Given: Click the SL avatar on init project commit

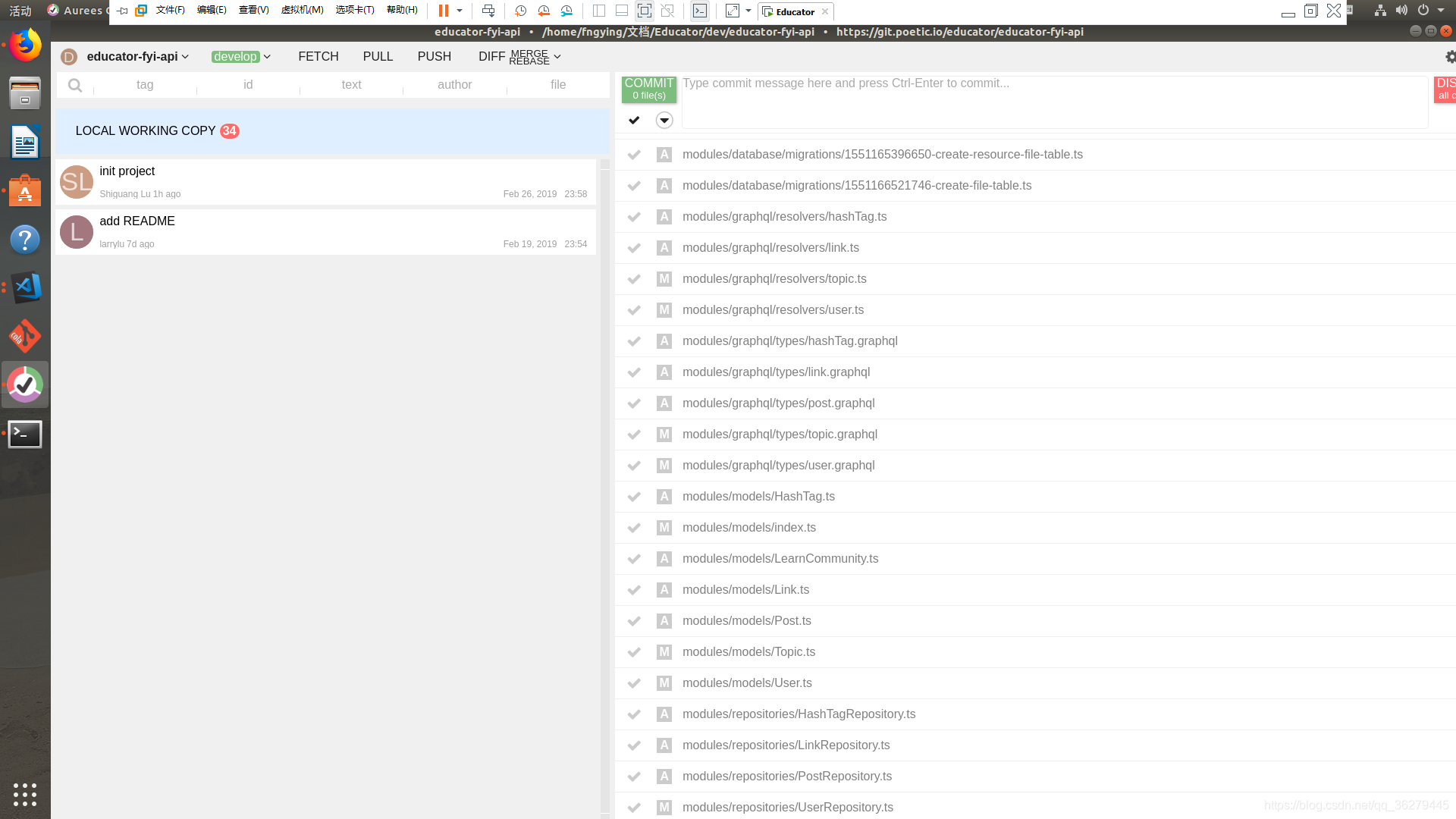Looking at the screenshot, I should tap(76, 182).
